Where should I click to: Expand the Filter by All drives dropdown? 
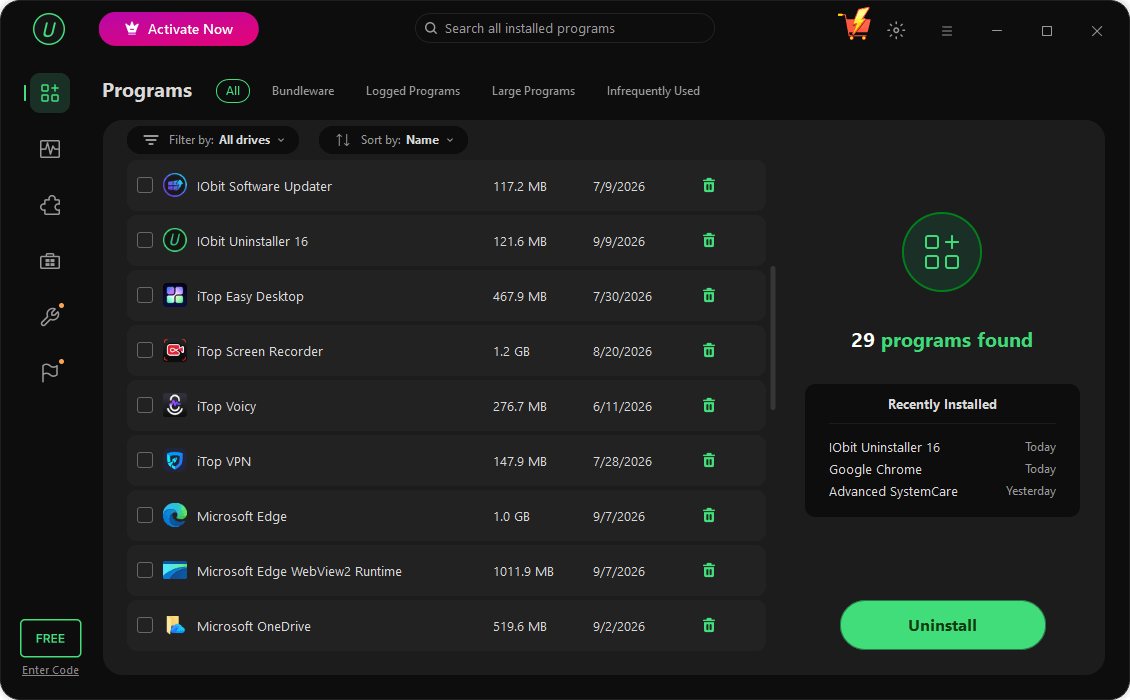point(213,140)
